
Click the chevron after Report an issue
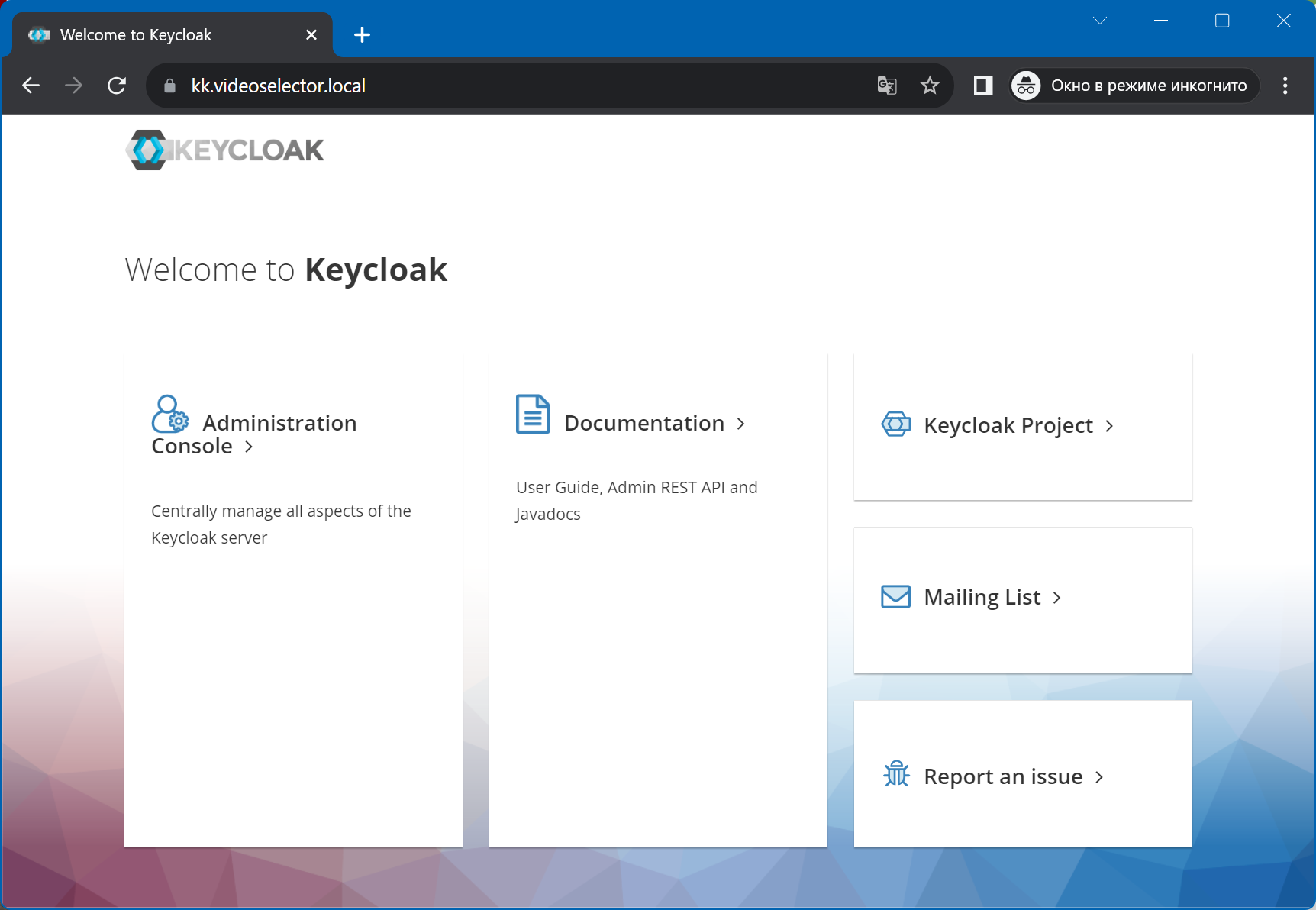click(x=1099, y=777)
